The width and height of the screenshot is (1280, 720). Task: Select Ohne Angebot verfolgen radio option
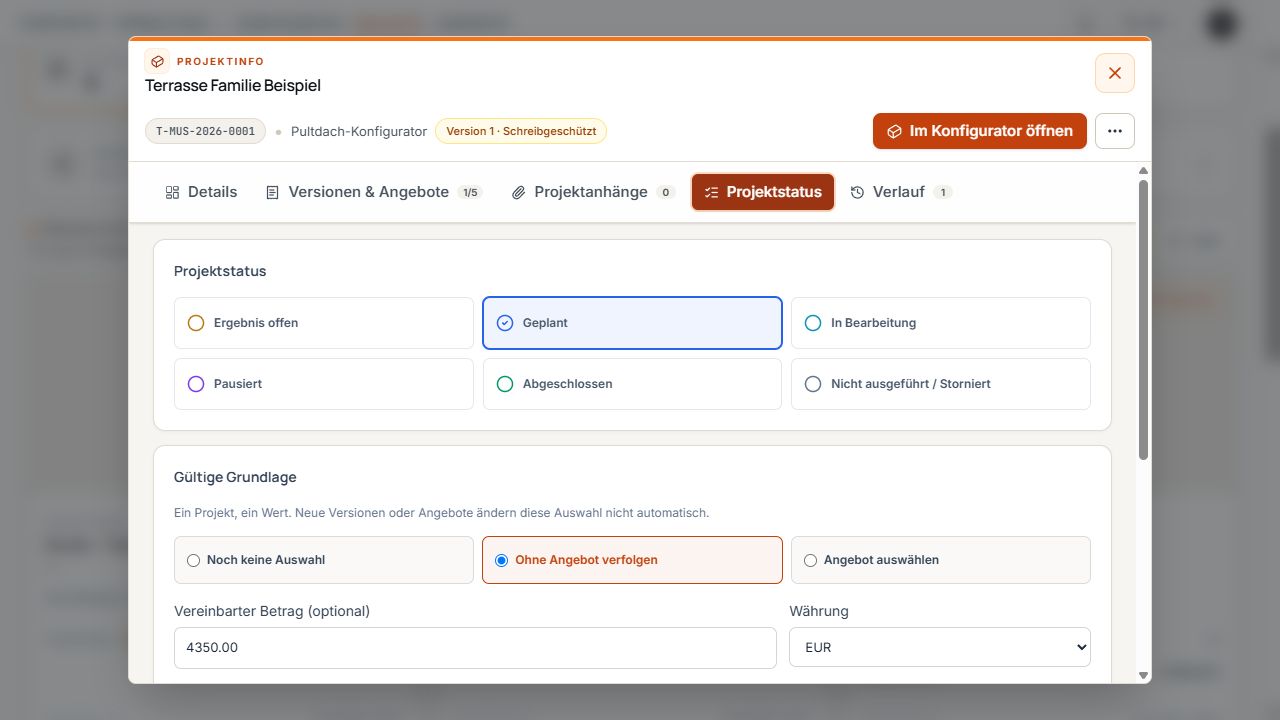coord(632,560)
